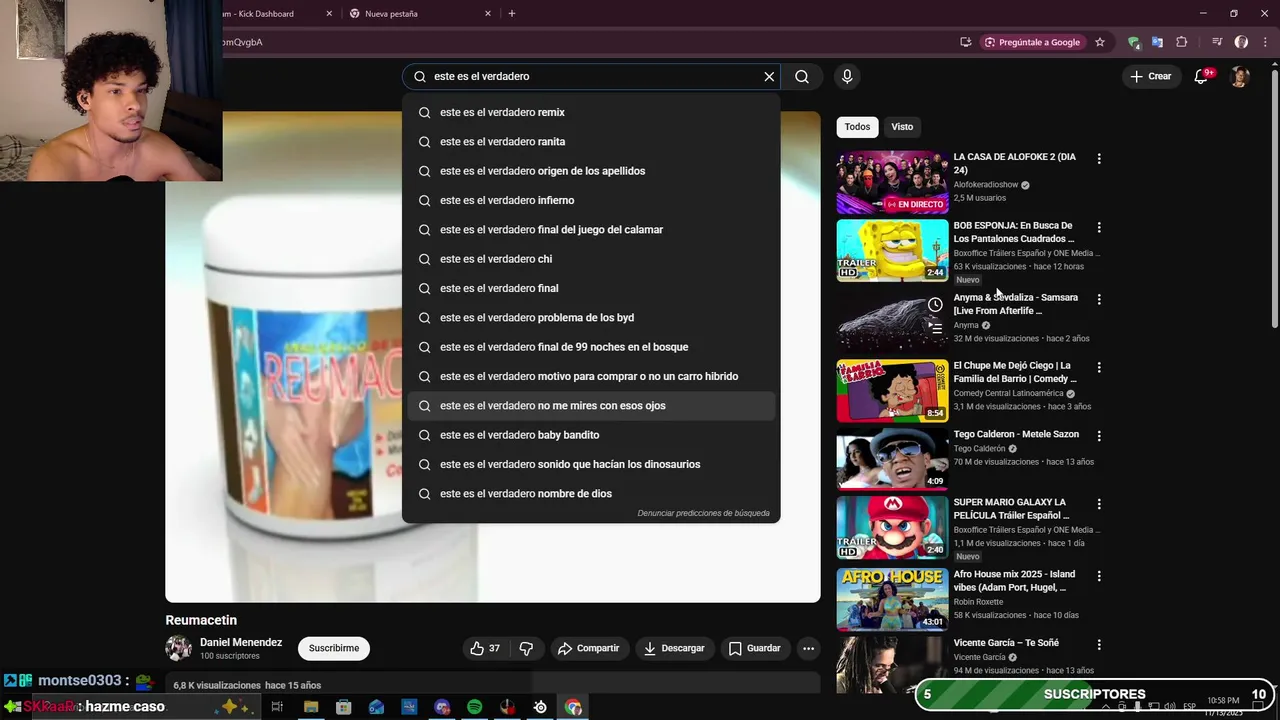
Task: Open La Casa de Alofoke 2 thumbnail
Action: [892, 182]
